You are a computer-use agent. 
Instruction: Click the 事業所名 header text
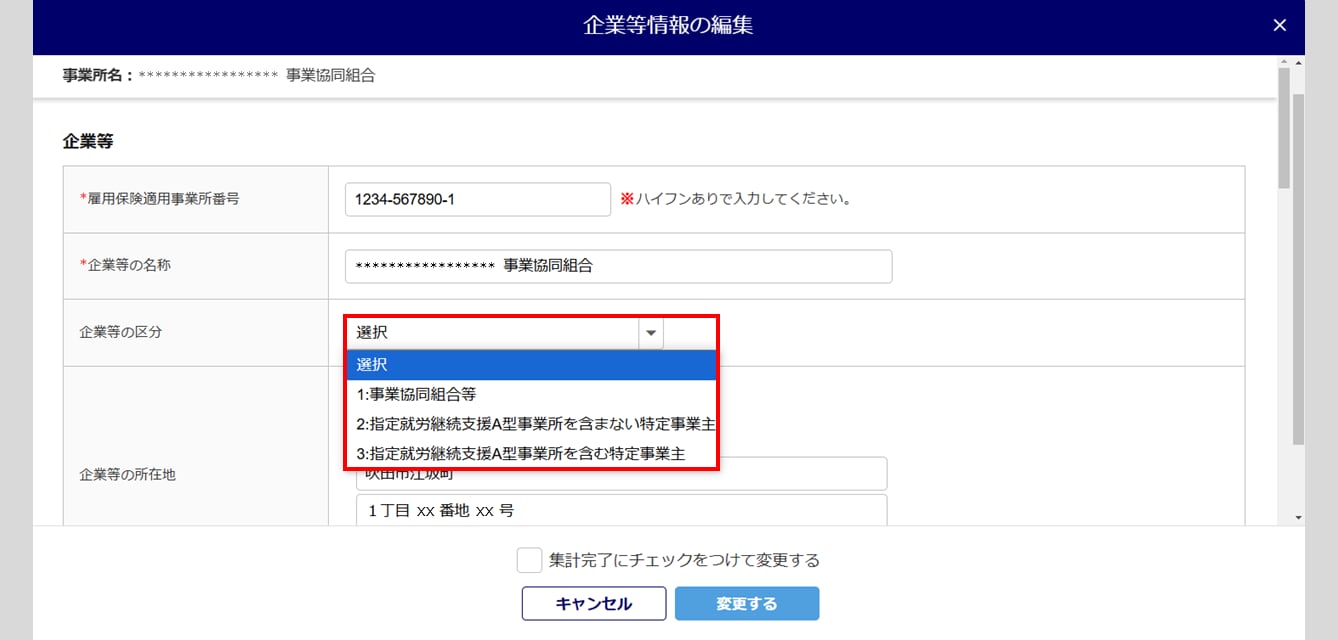97,75
